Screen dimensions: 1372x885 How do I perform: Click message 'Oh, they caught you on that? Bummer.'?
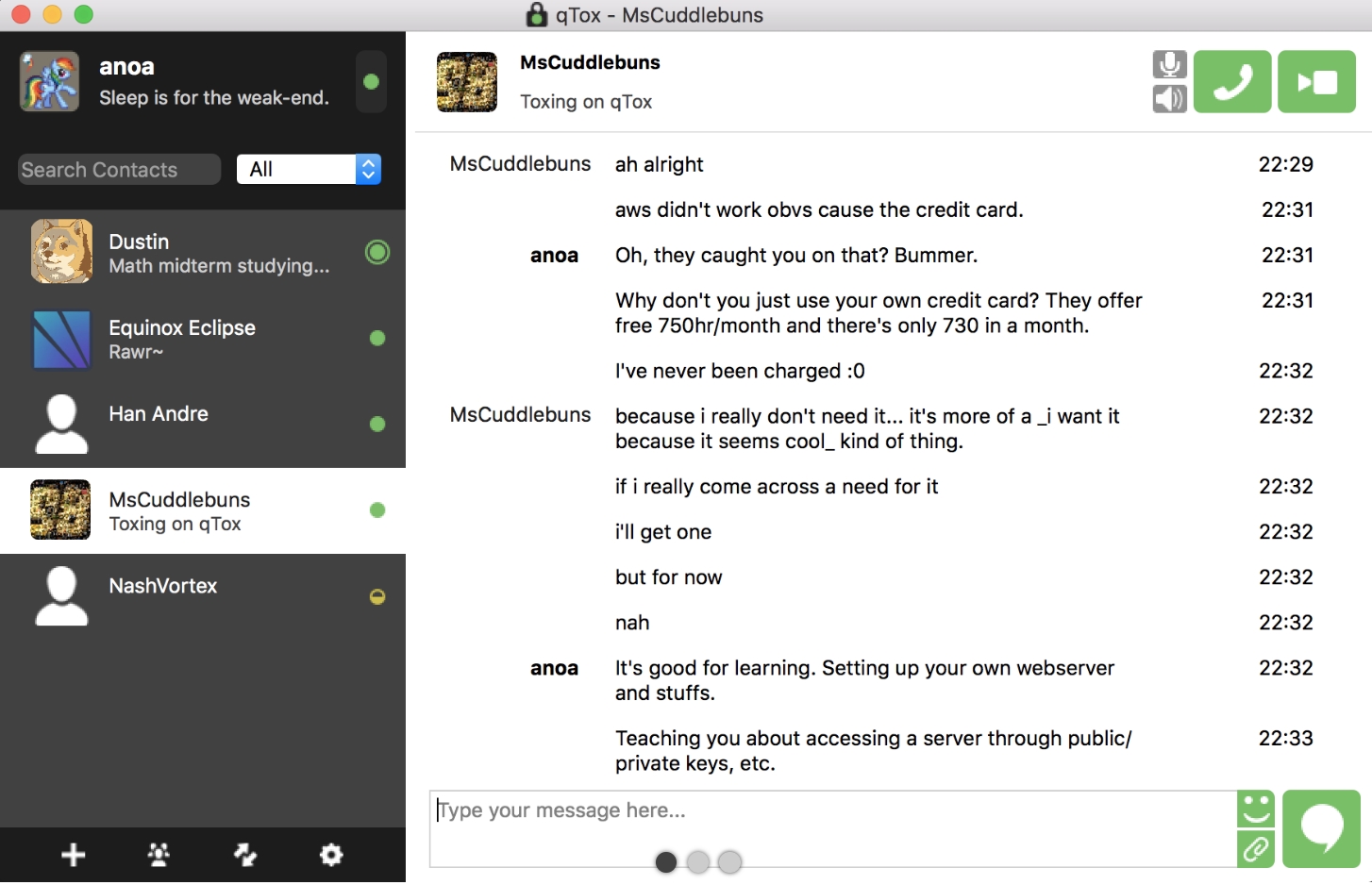click(x=796, y=256)
